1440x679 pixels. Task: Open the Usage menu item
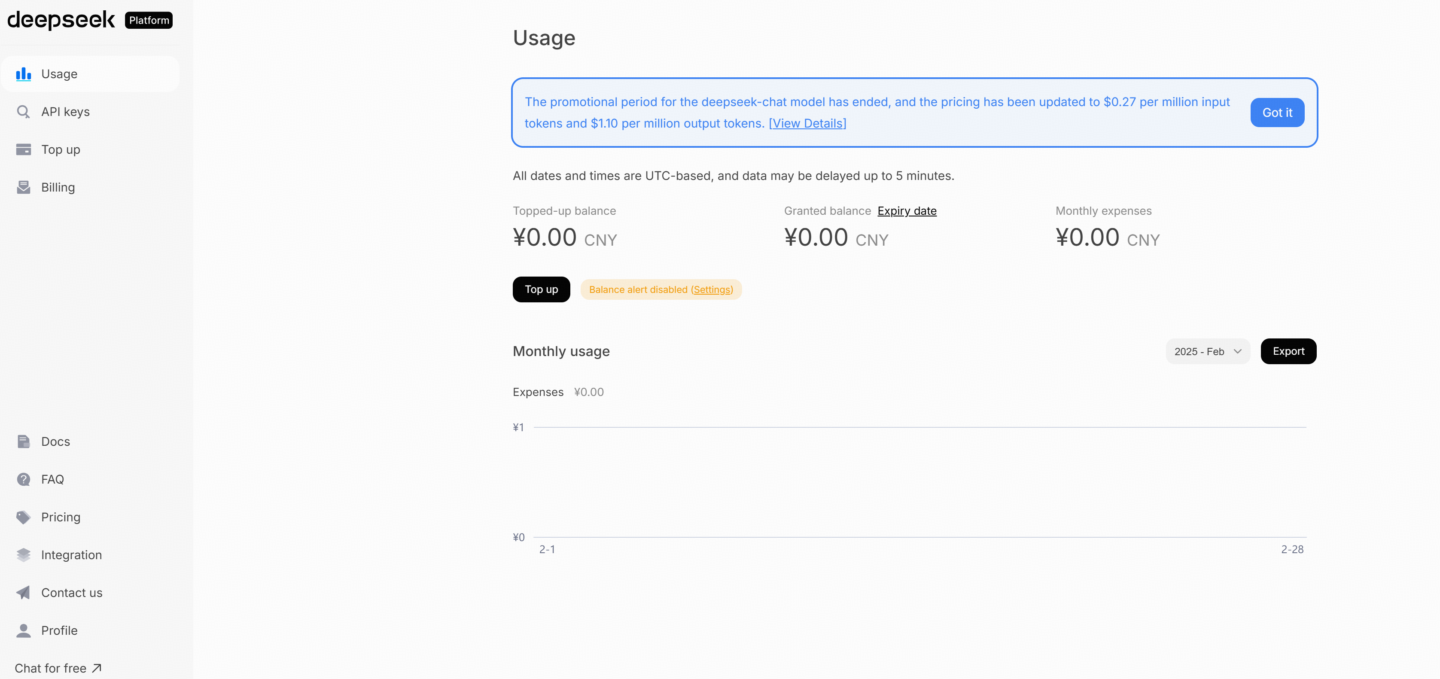(x=90, y=74)
